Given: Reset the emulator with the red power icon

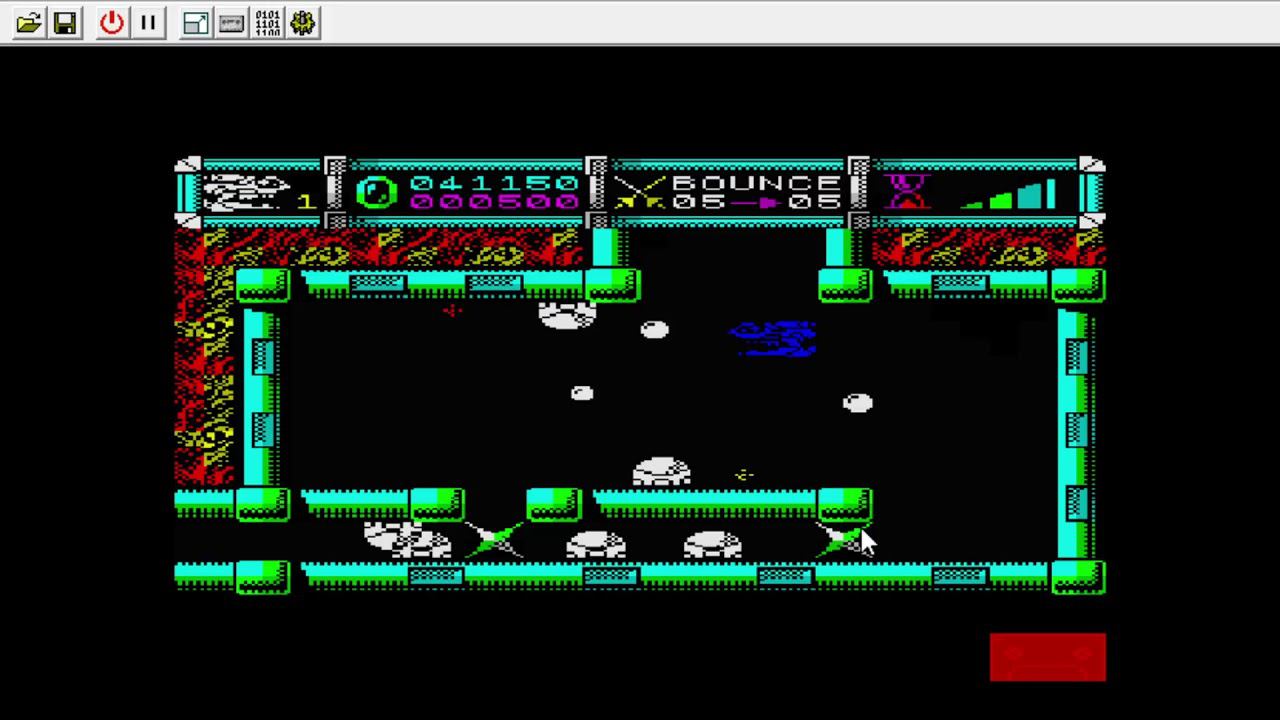Looking at the screenshot, I should pyautogui.click(x=112, y=22).
